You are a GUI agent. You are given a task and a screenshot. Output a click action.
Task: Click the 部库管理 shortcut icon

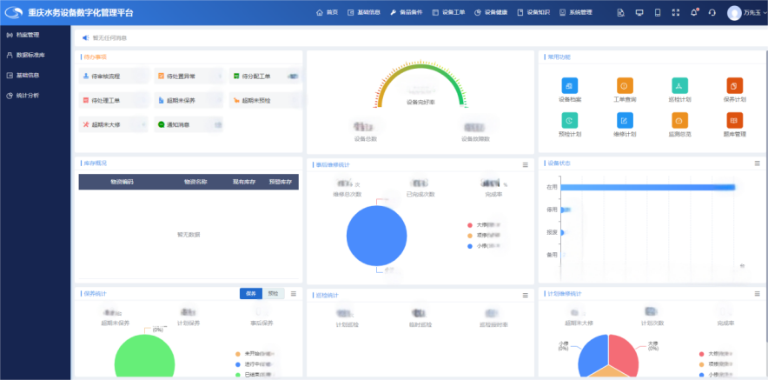734,120
